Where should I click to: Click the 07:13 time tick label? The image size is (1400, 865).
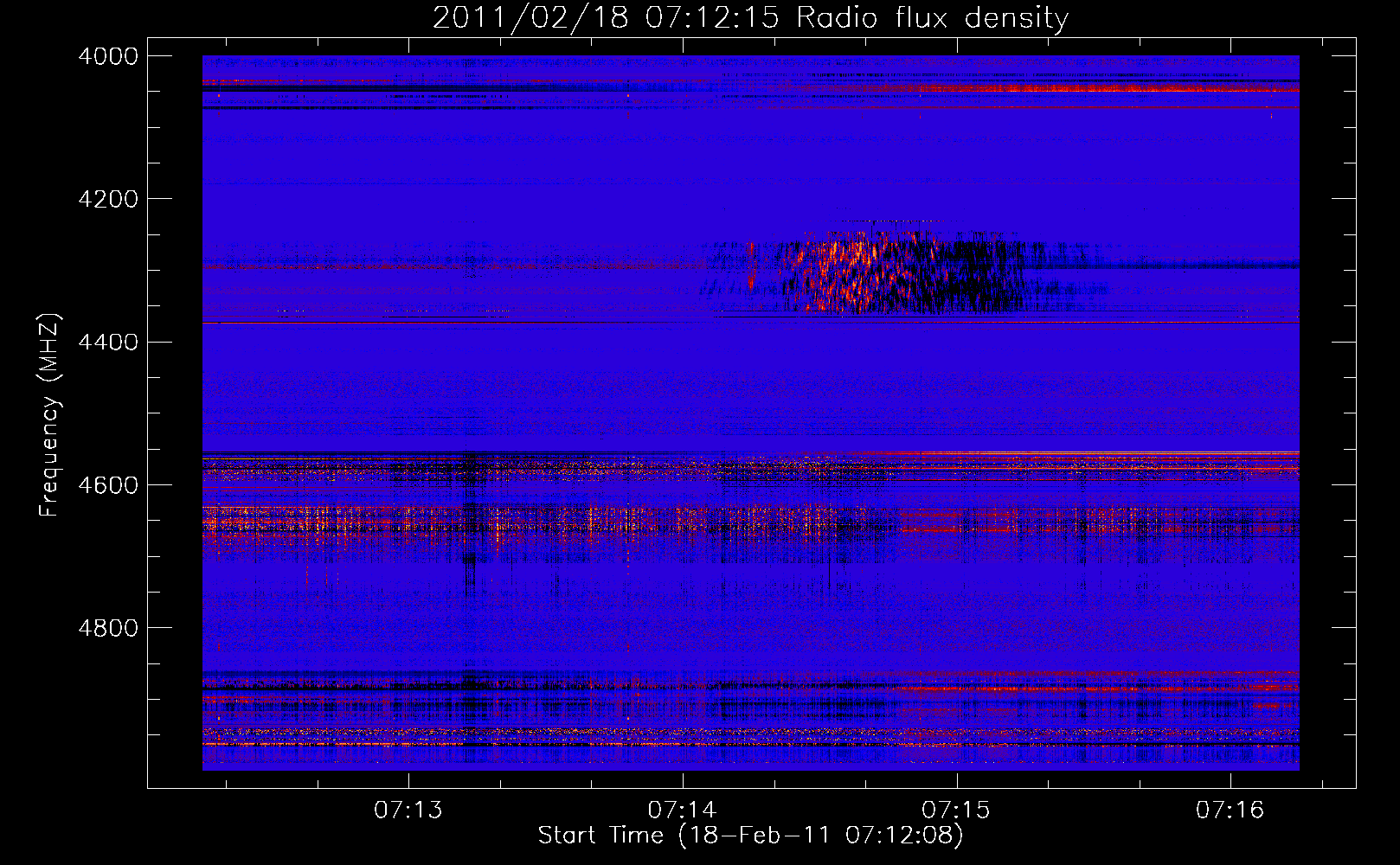(408, 811)
